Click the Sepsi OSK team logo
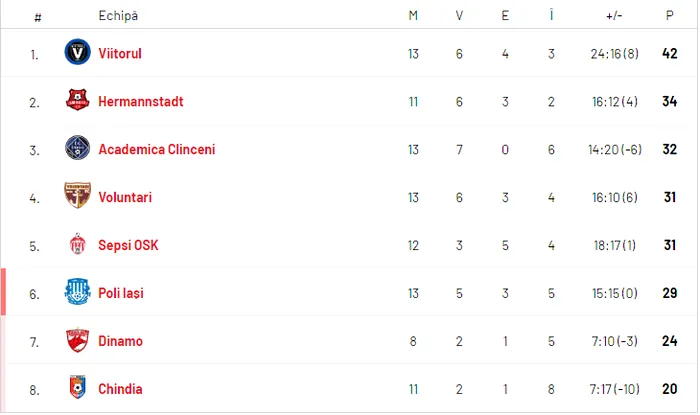This screenshot has height=415, width=700. coord(78,245)
